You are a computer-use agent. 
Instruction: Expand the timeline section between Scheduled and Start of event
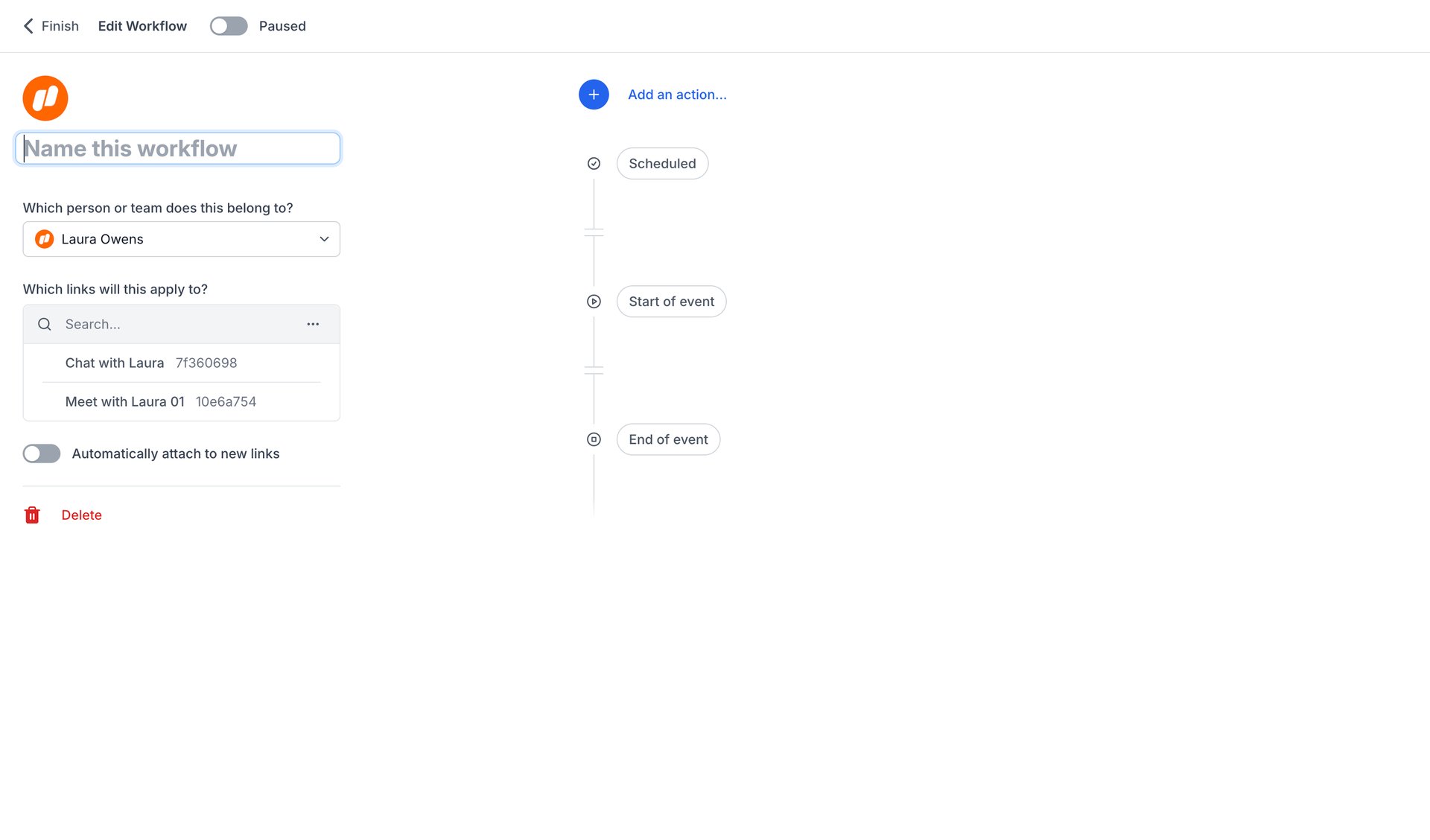coord(594,233)
